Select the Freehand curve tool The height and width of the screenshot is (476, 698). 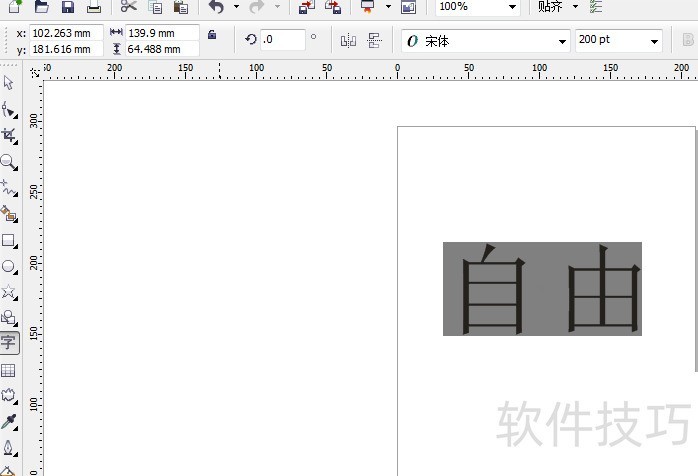(x=9, y=188)
